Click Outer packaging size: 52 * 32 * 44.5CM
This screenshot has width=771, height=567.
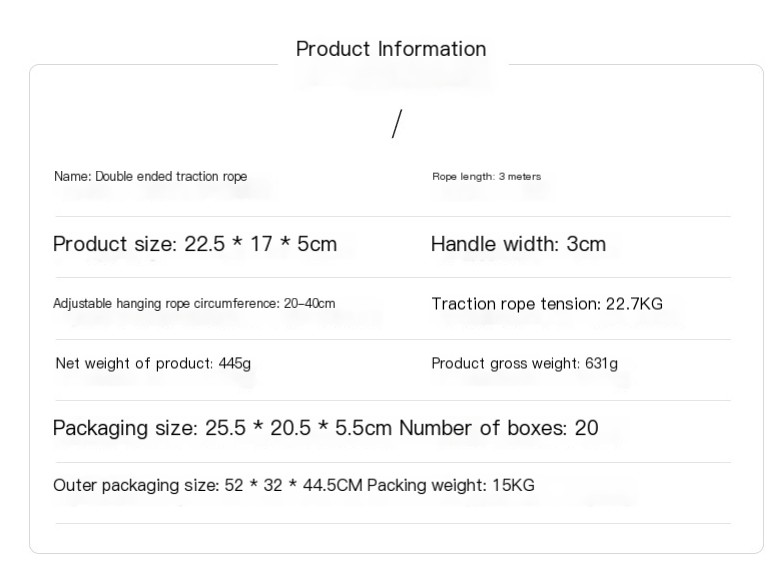point(208,485)
